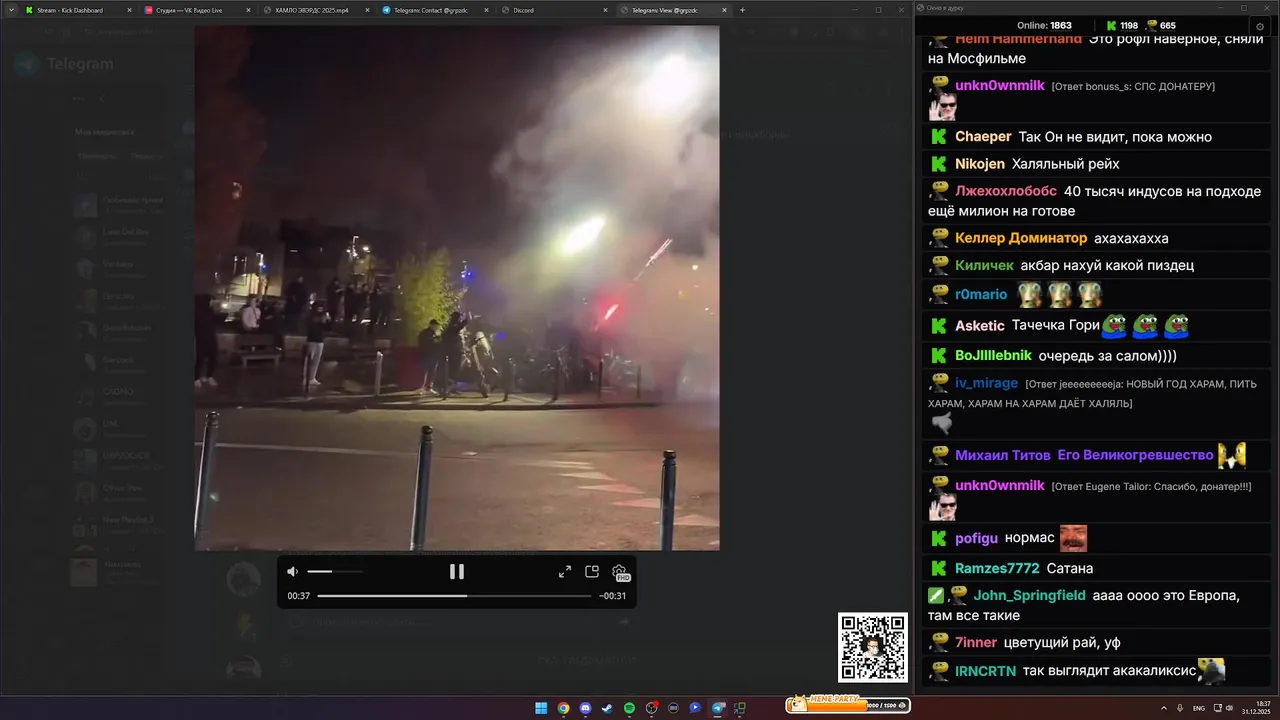Click the -00:31 remaining time label
The image size is (1280, 720).
coord(613,596)
